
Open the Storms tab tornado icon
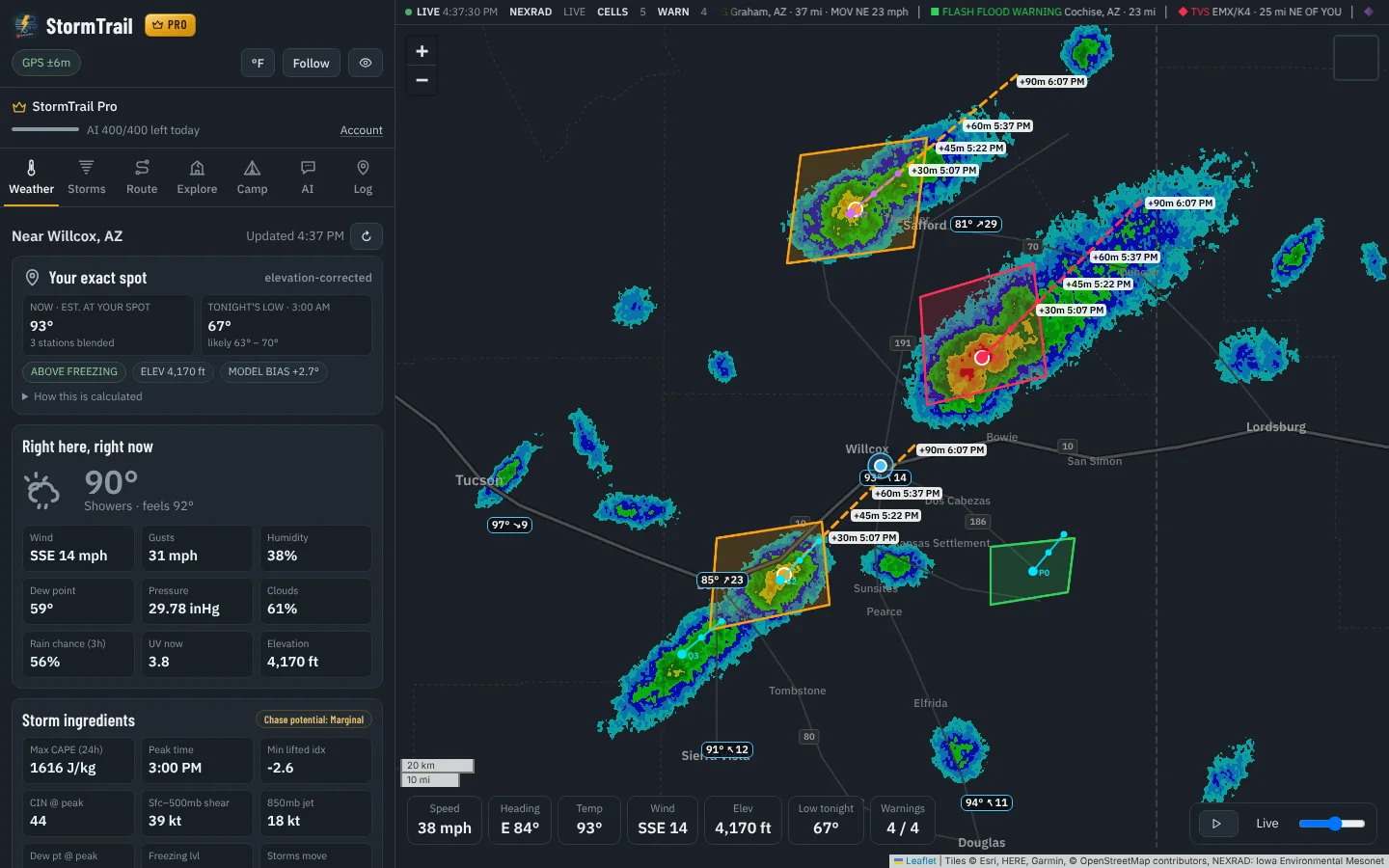86,167
